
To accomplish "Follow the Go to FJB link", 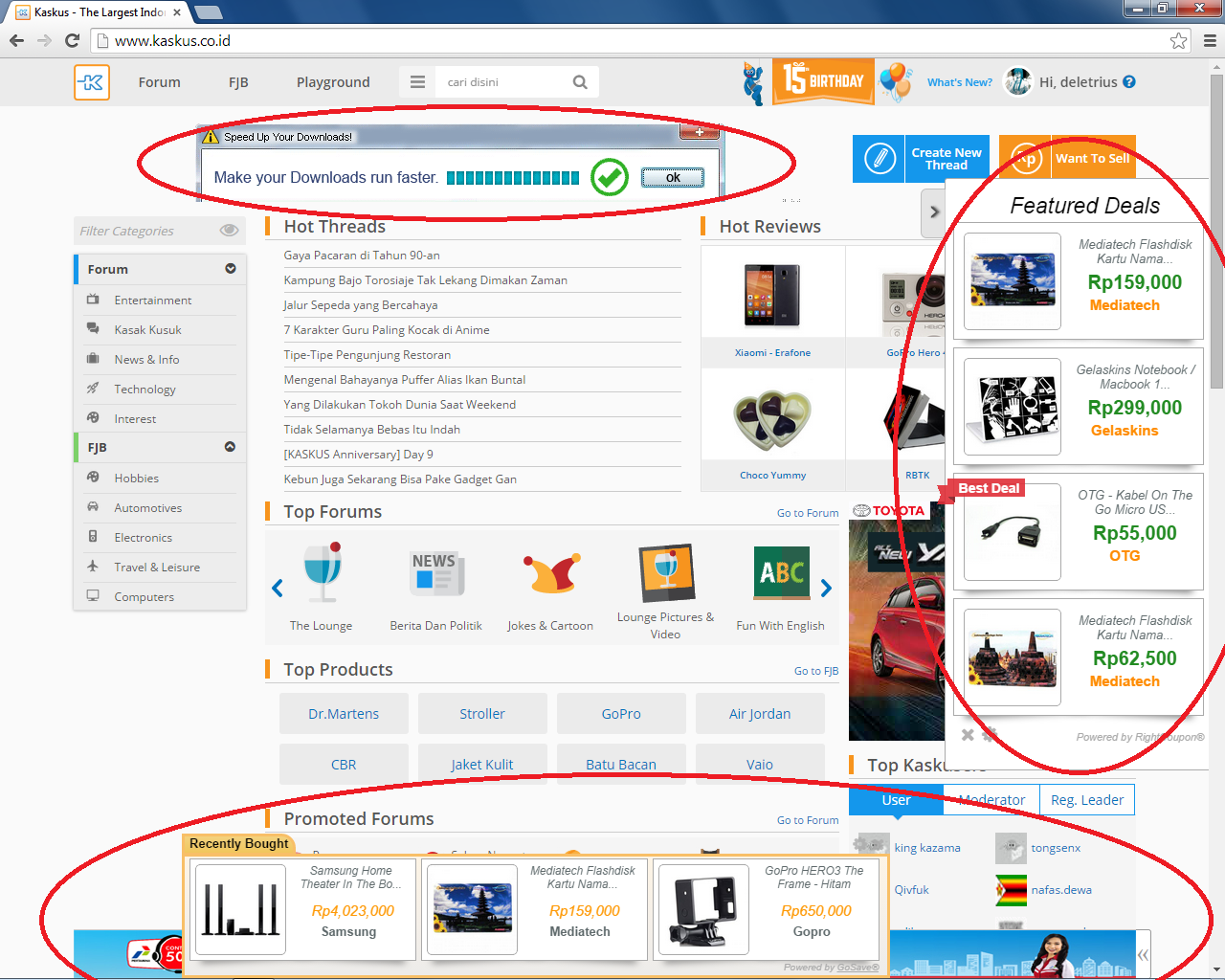I will (816, 671).
